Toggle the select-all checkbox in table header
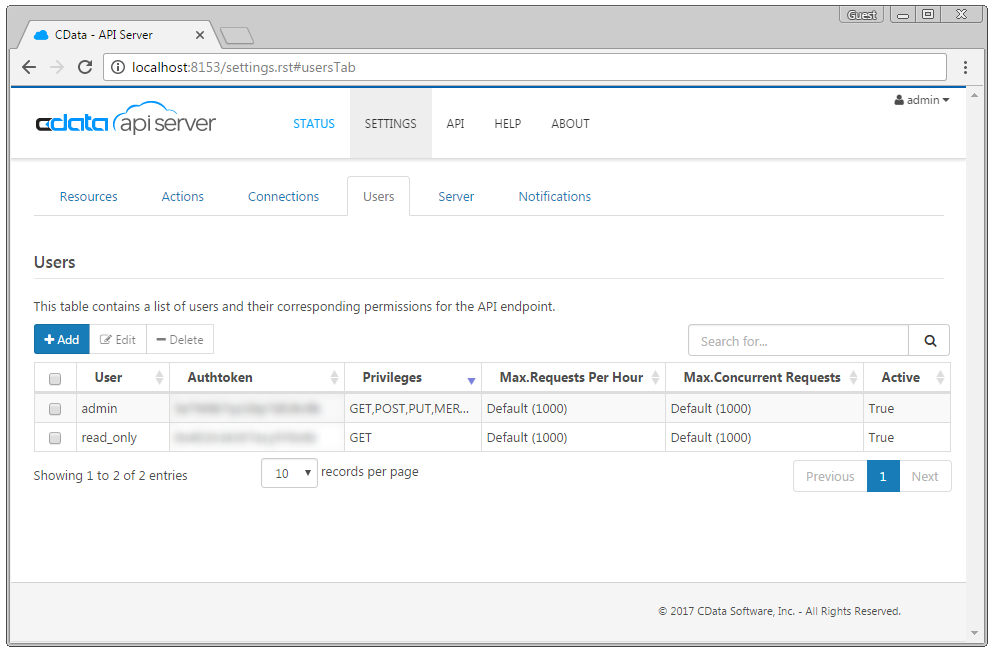993x653 pixels. tap(55, 379)
